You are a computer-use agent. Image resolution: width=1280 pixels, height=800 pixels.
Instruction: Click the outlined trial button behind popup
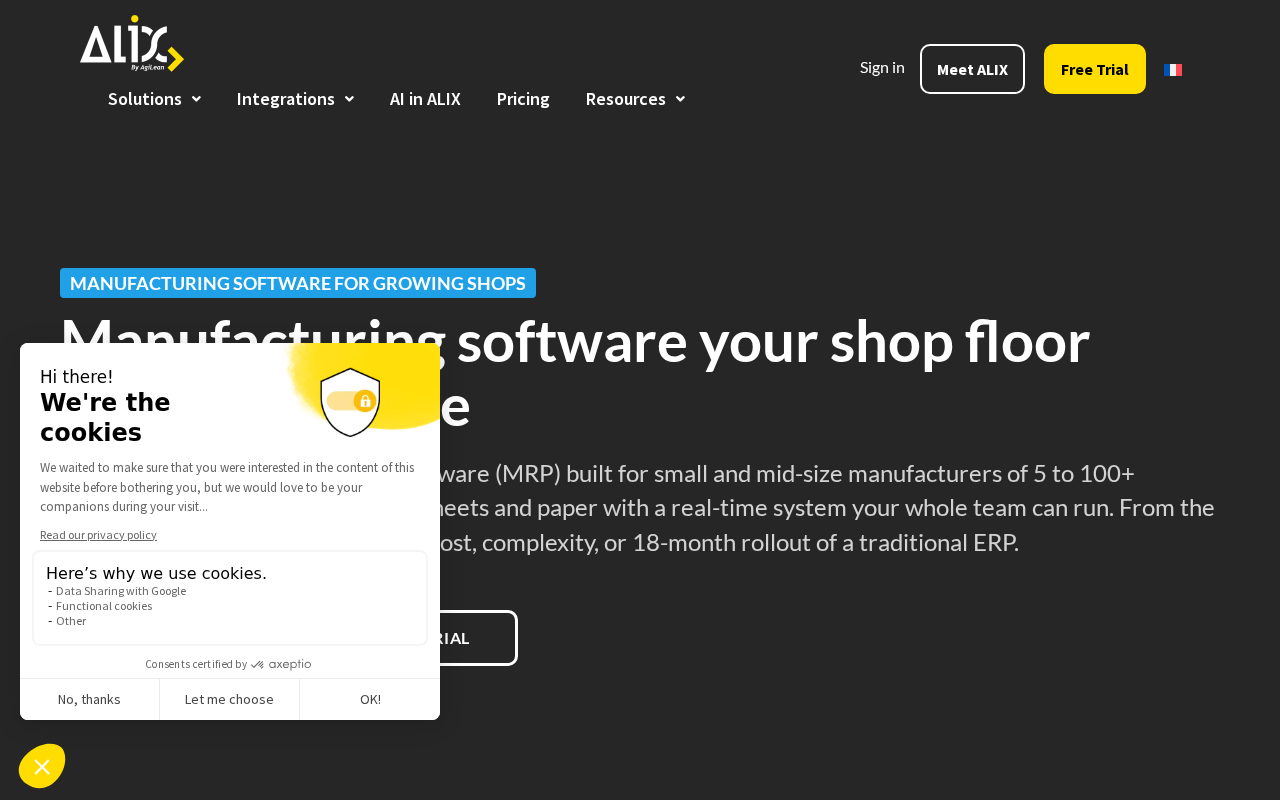[x=479, y=638]
